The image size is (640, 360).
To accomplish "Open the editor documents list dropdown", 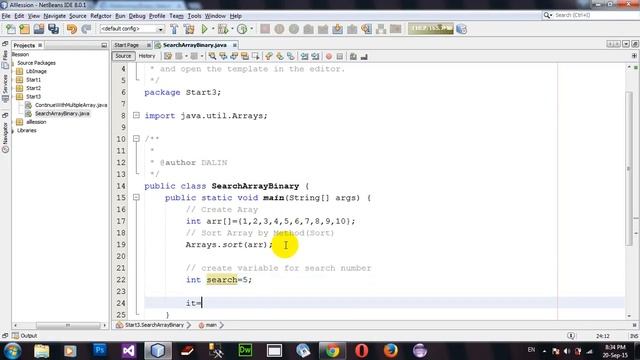I will [626, 44].
